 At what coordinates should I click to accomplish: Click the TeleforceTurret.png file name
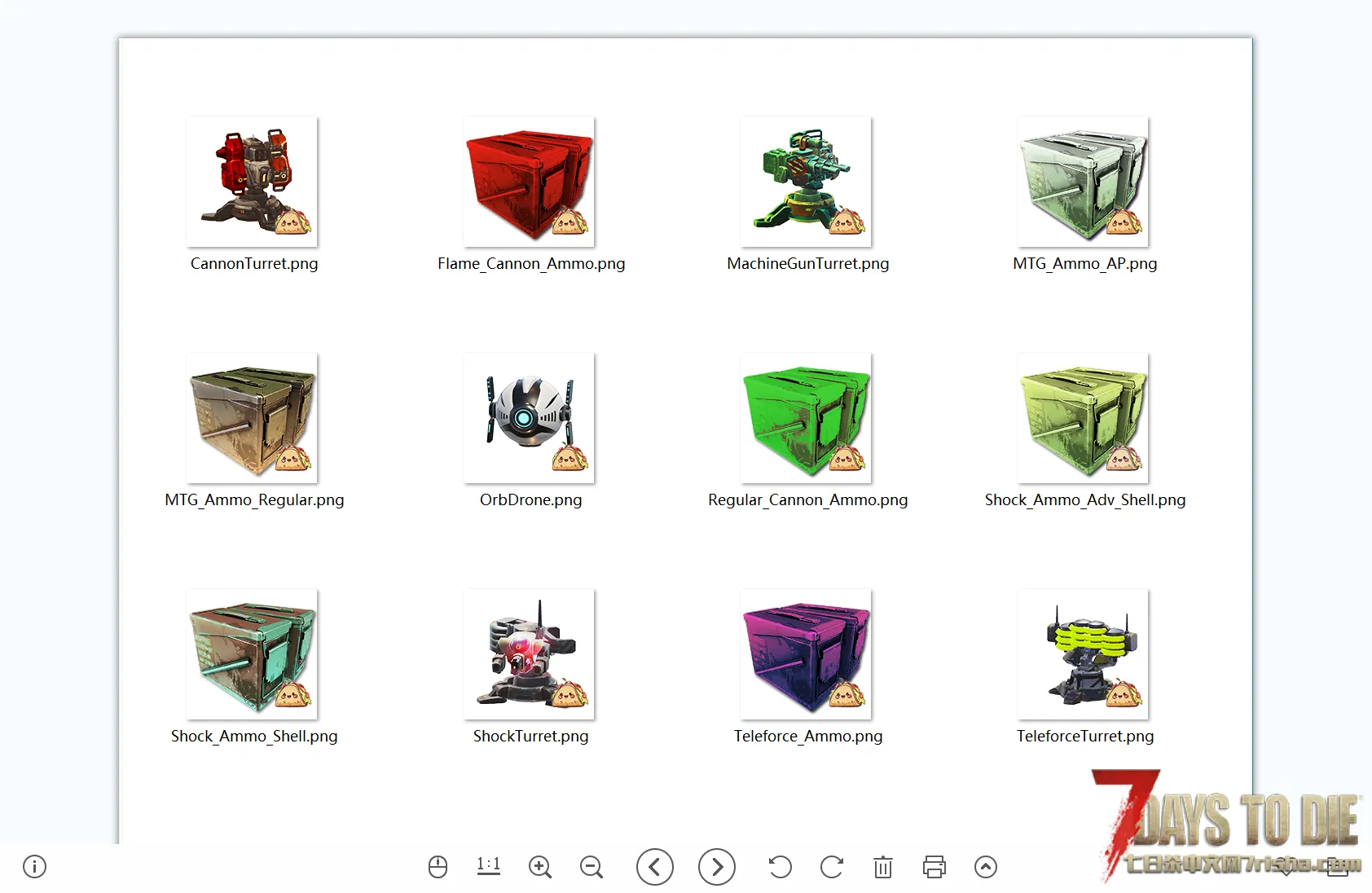tap(1085, 737)
